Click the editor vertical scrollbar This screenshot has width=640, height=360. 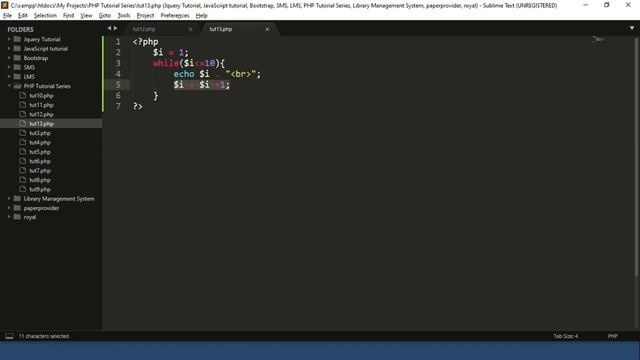636,157
